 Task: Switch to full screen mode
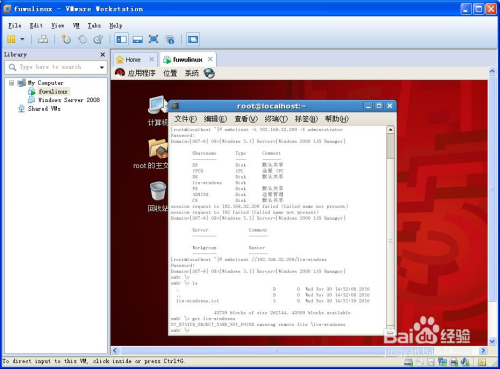pyautogui.click(x=153, y=39)
